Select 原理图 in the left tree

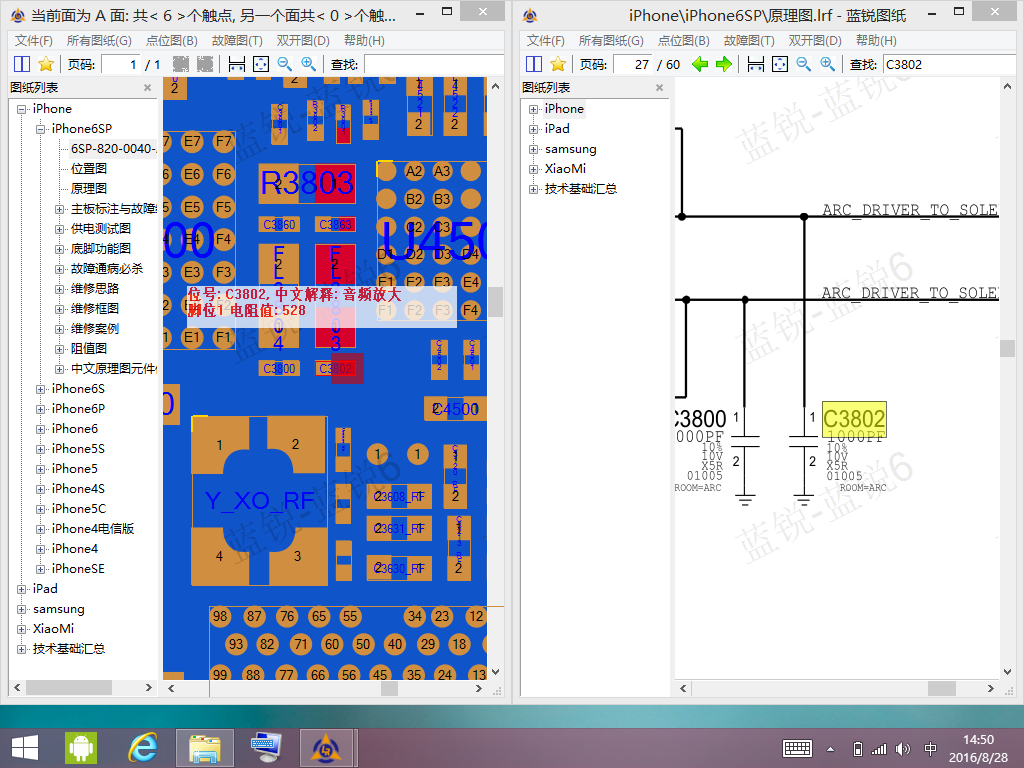[x=89, y=189]
